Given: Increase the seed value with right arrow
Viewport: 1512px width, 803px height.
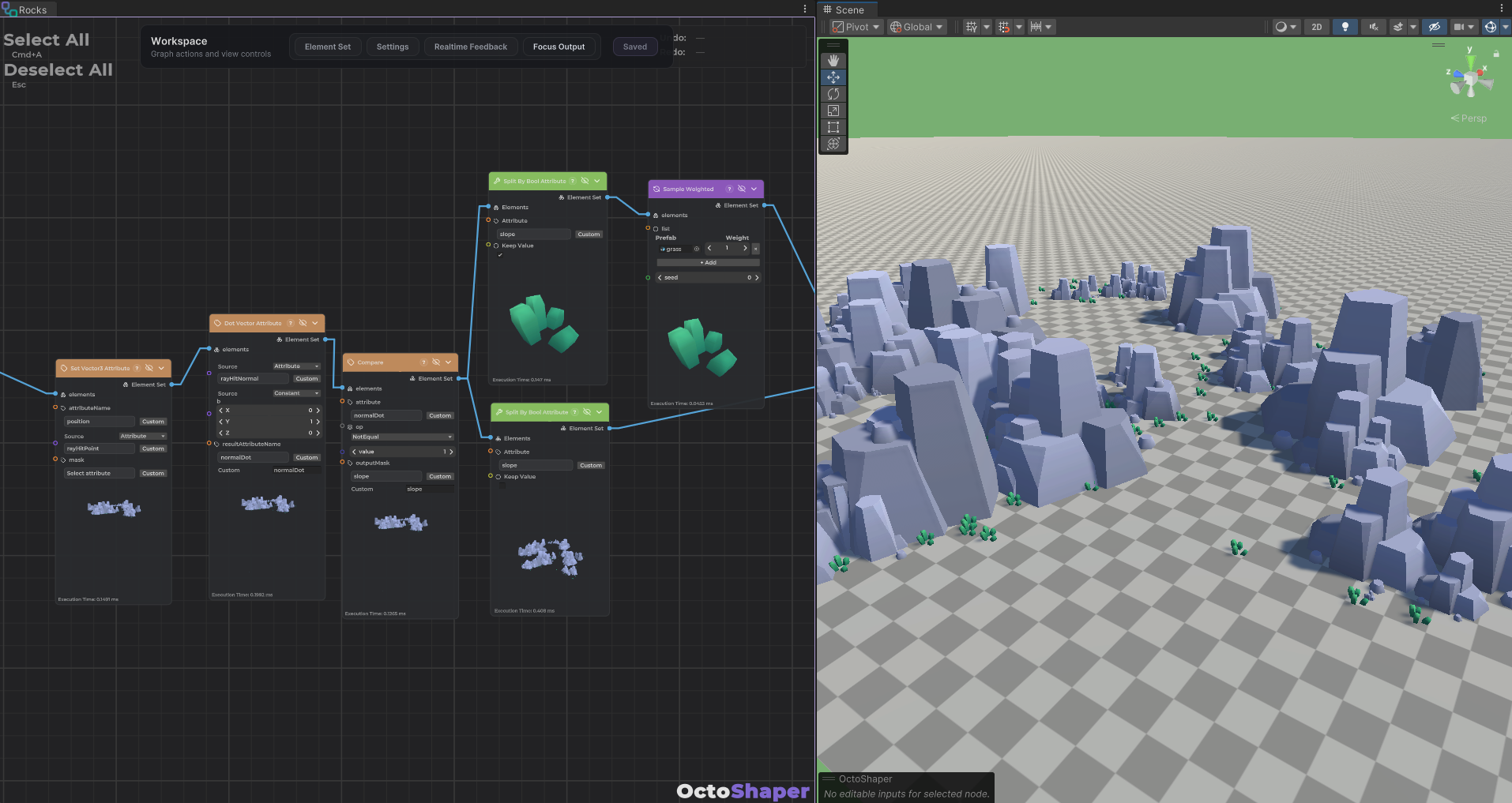Looking at the screenshot, I should [x=757, y=277].
